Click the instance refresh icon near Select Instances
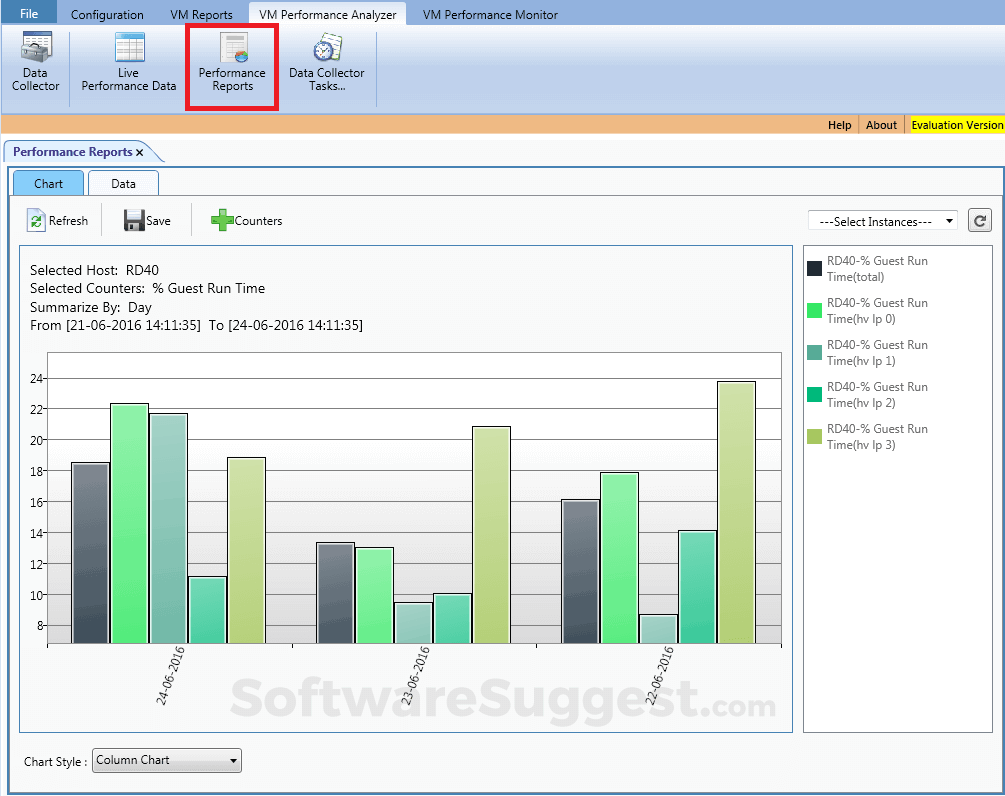This screenshot has height=796, width=1005. [x=979, y=220]
